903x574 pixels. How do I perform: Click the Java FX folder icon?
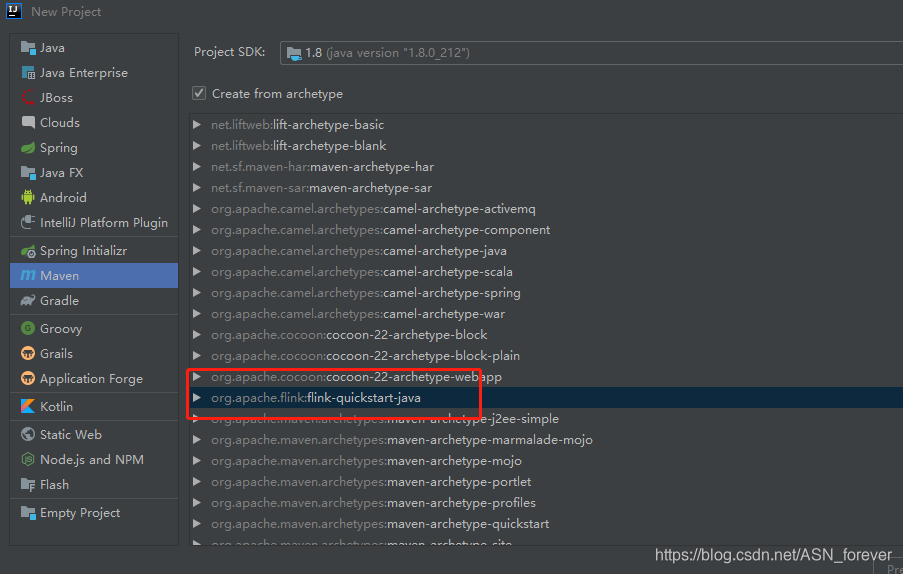(x=28, y=173)
